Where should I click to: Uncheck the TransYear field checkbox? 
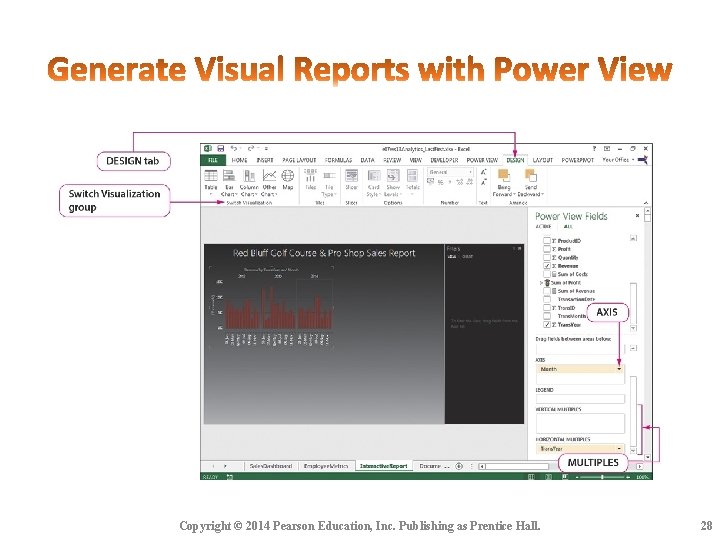546,325
